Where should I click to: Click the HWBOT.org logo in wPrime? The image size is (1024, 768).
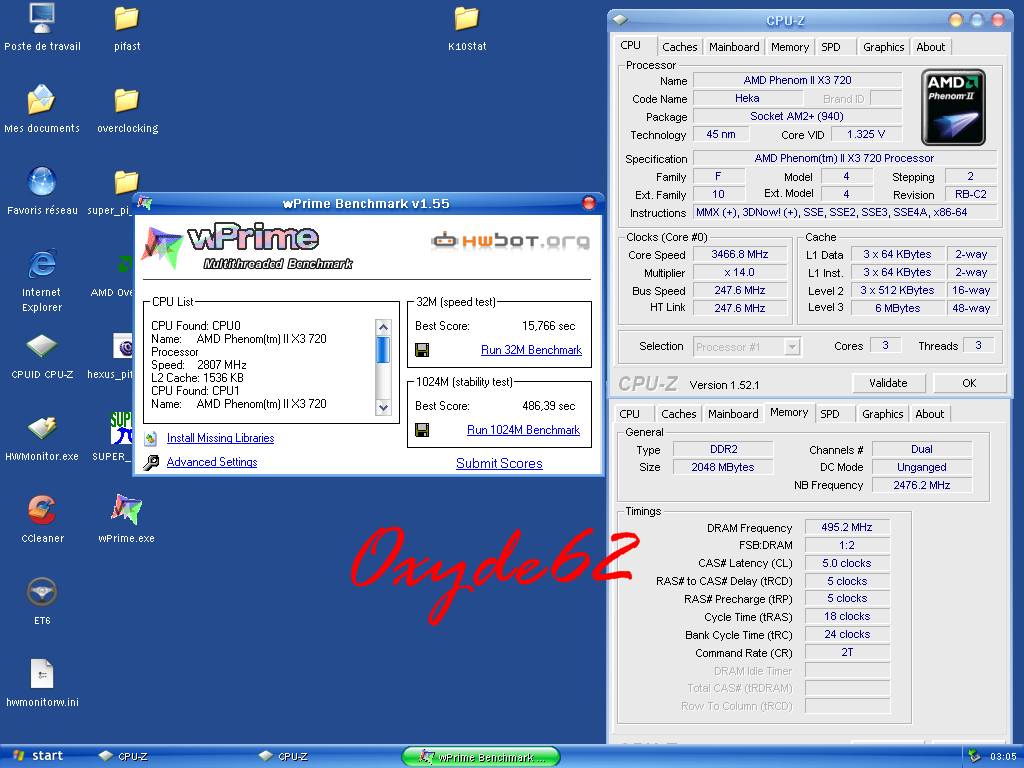pos(510,241)
